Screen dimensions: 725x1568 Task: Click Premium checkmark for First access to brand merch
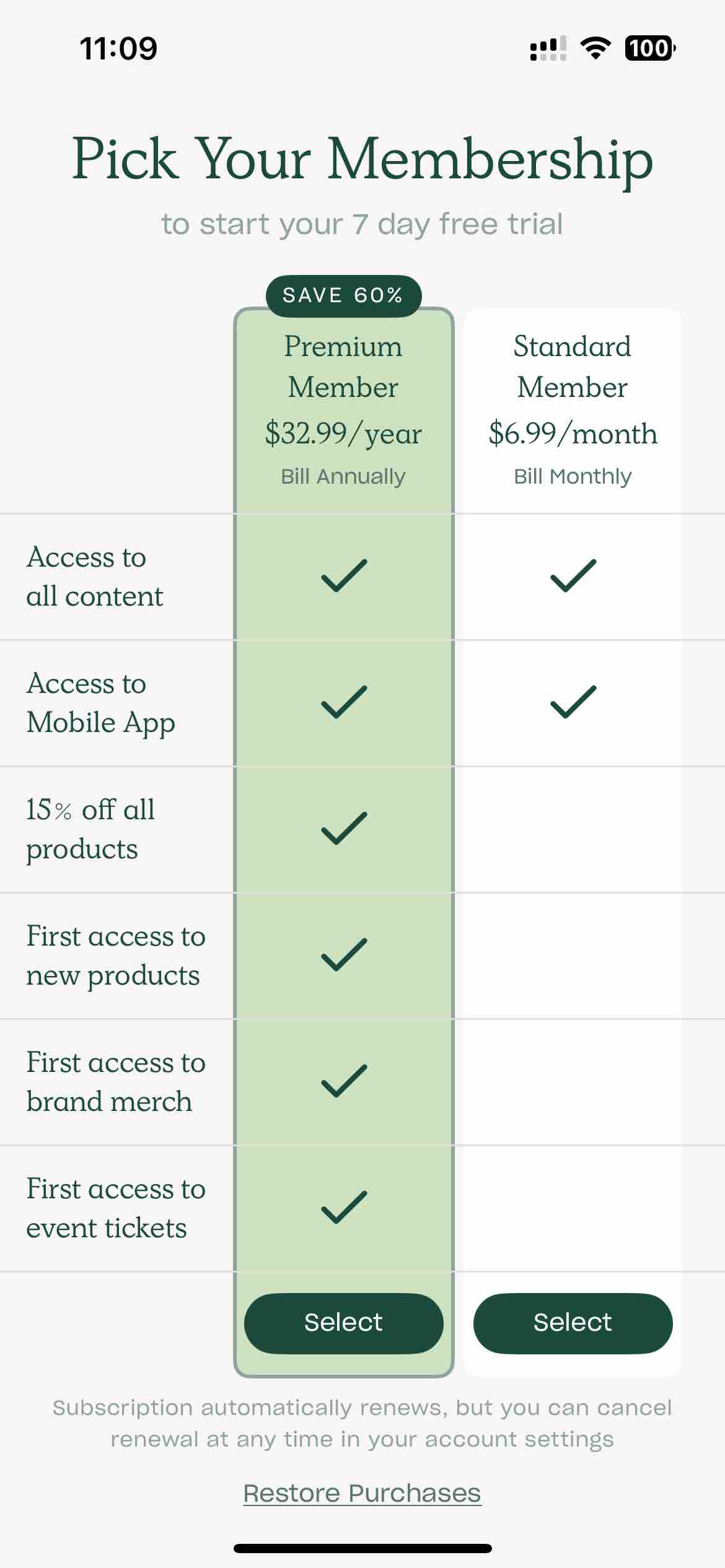click(x=344, y=1081)
